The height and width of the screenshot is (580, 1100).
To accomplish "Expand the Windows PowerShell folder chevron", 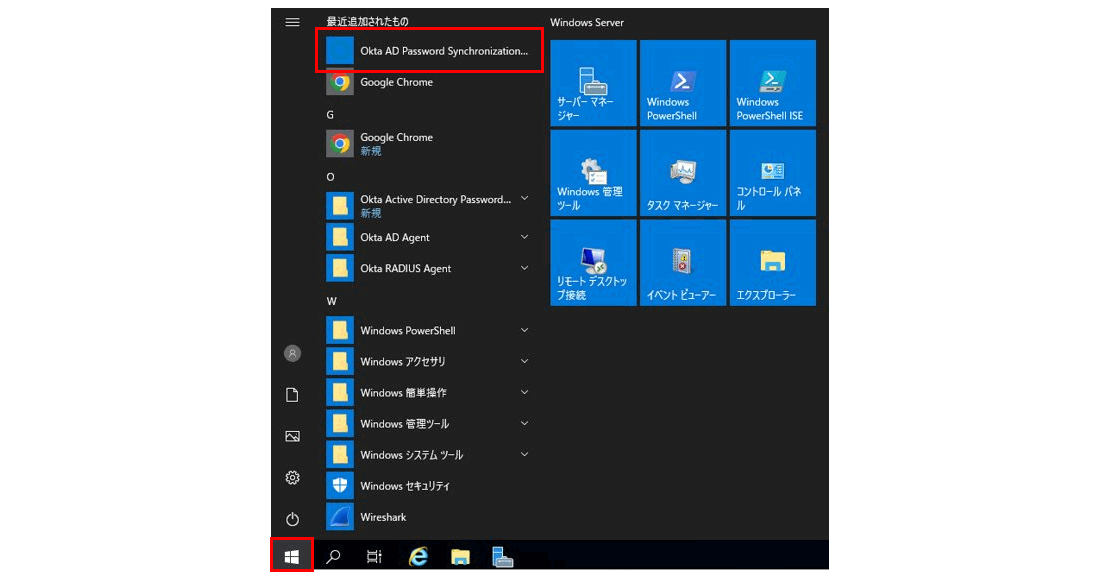I will [x=524, y=330].
